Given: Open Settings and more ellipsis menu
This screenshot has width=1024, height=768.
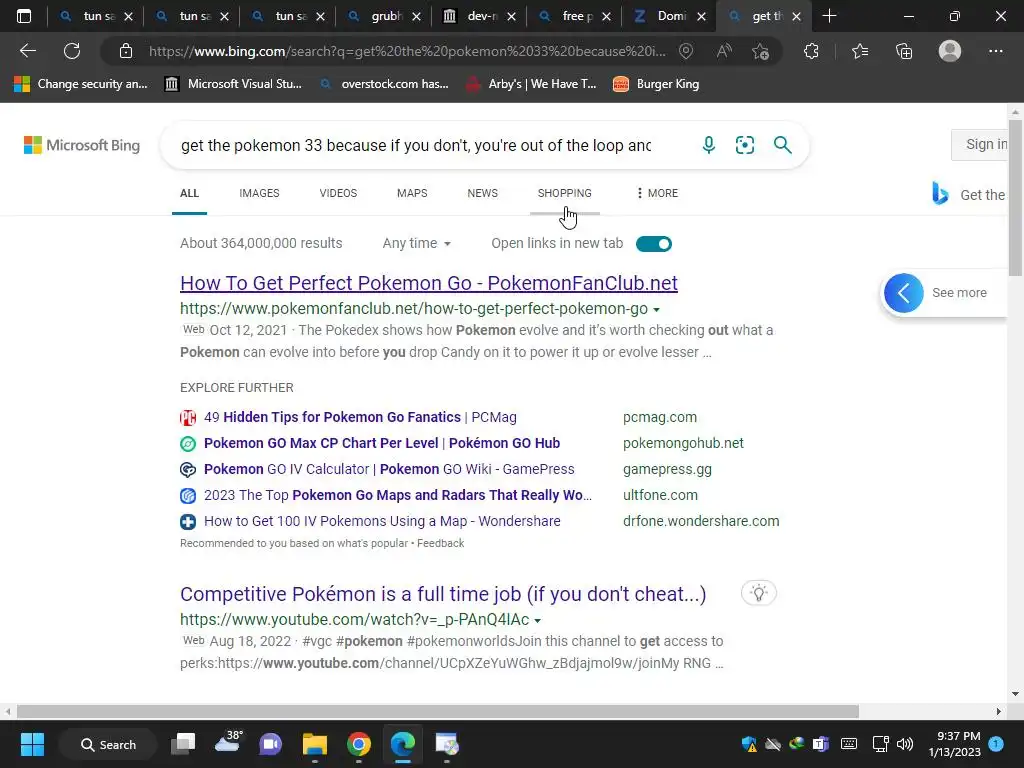Looking at the screenshot, I should [995, 51].
